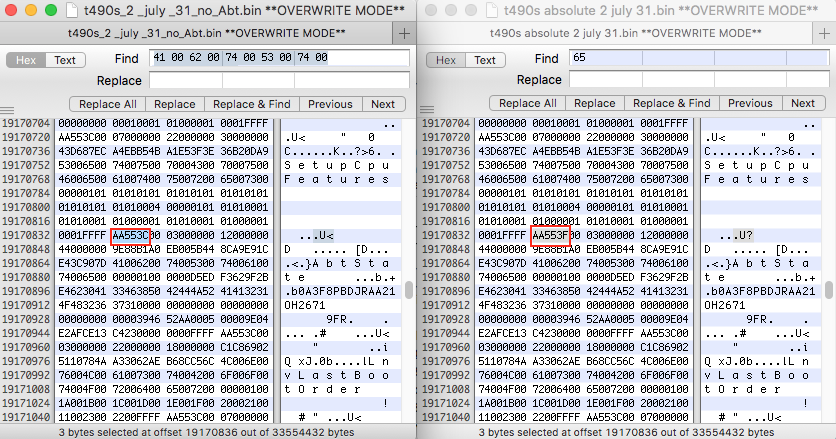Click the right window find bar grip handle
This screenshot has width=836, height=439.
point(427,110)
